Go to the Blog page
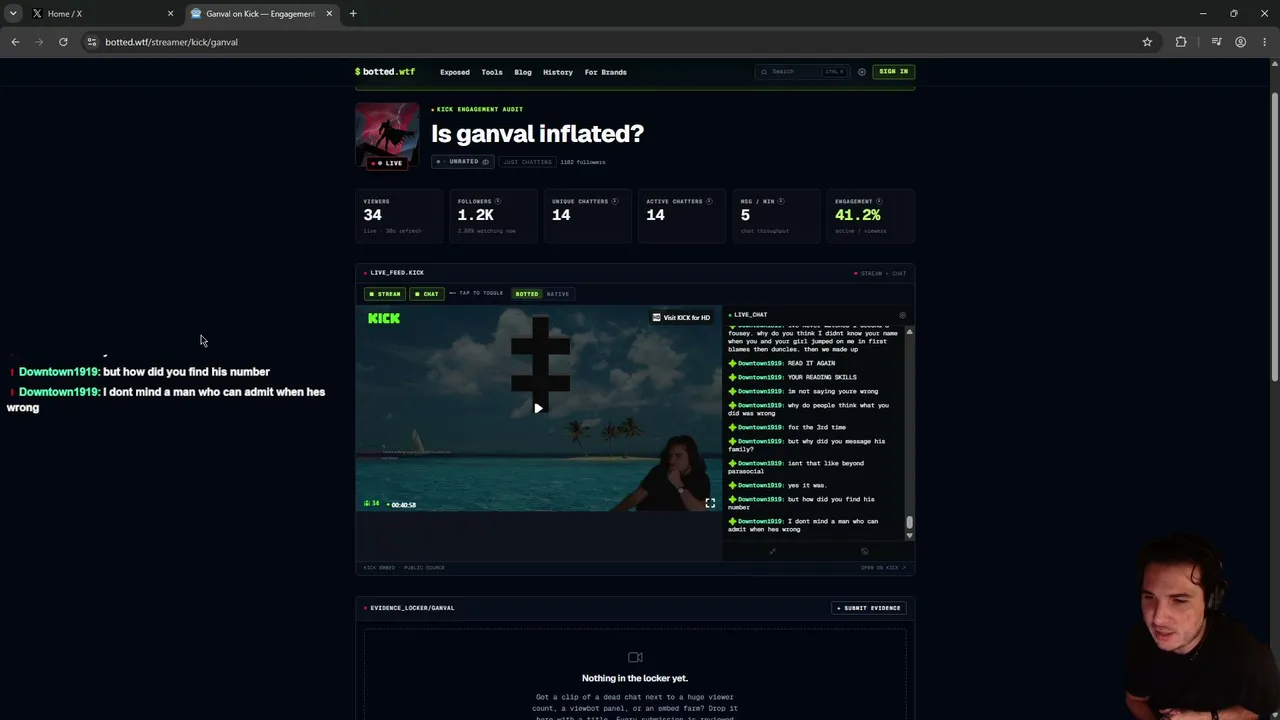Image resolution: width=1280 pixels, height=720 pixels. [523, 72]
